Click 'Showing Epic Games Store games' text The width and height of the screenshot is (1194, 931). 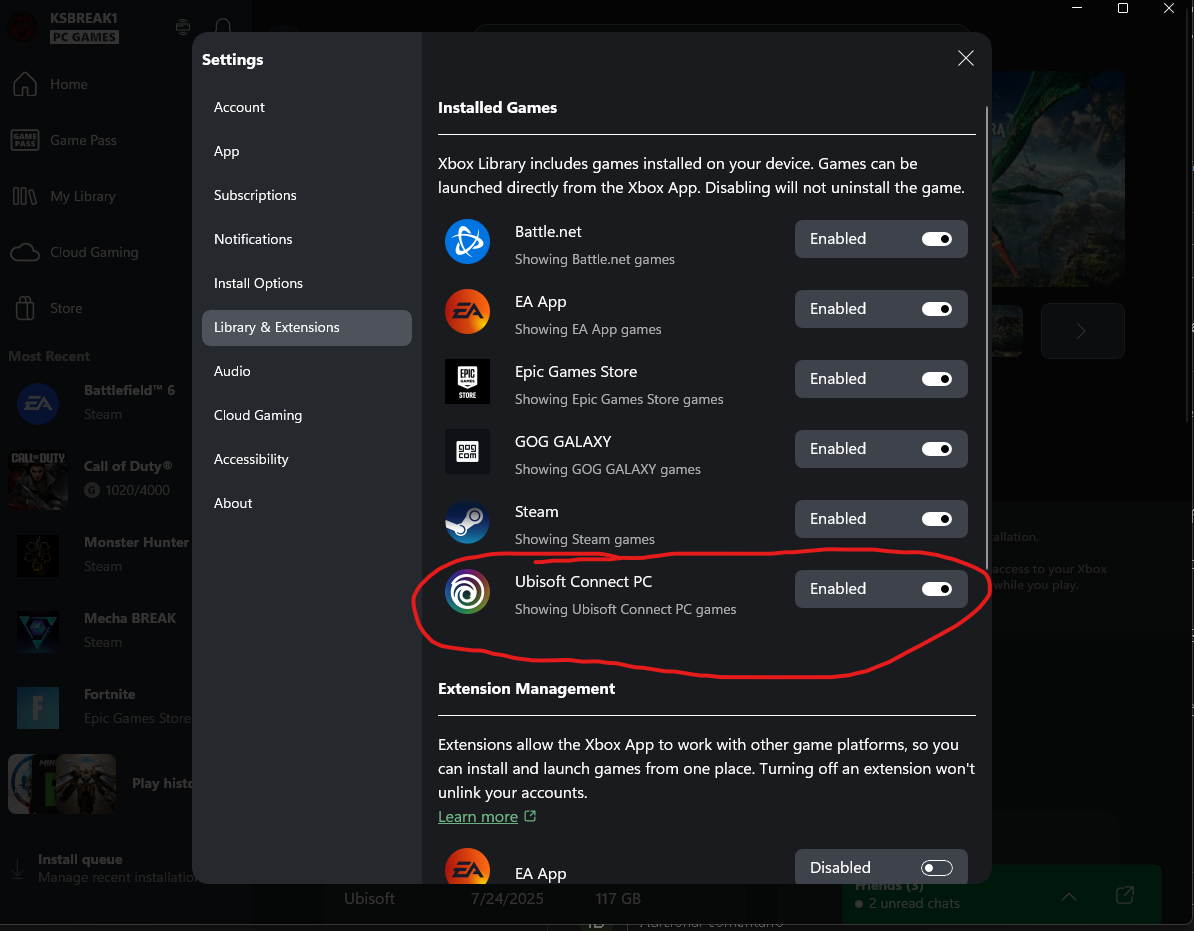[x=618, y=400]
